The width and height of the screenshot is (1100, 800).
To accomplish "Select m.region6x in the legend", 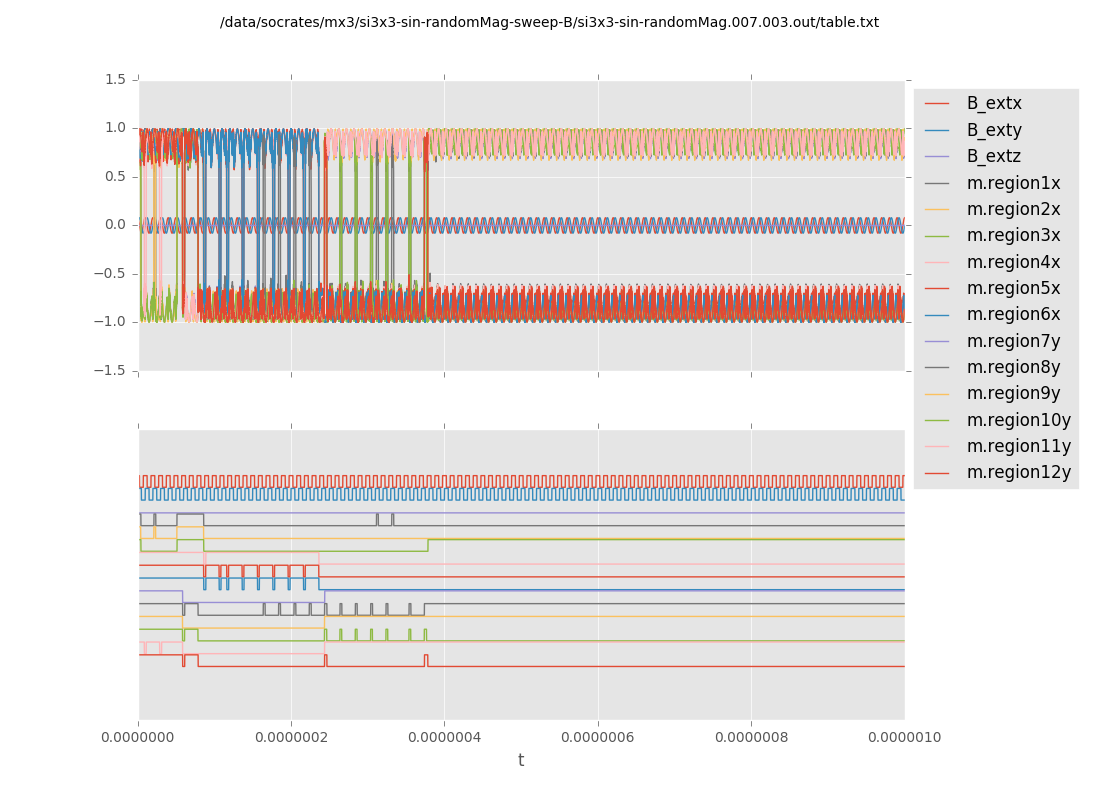I will pyautogui.click(x=1013, y=314).
